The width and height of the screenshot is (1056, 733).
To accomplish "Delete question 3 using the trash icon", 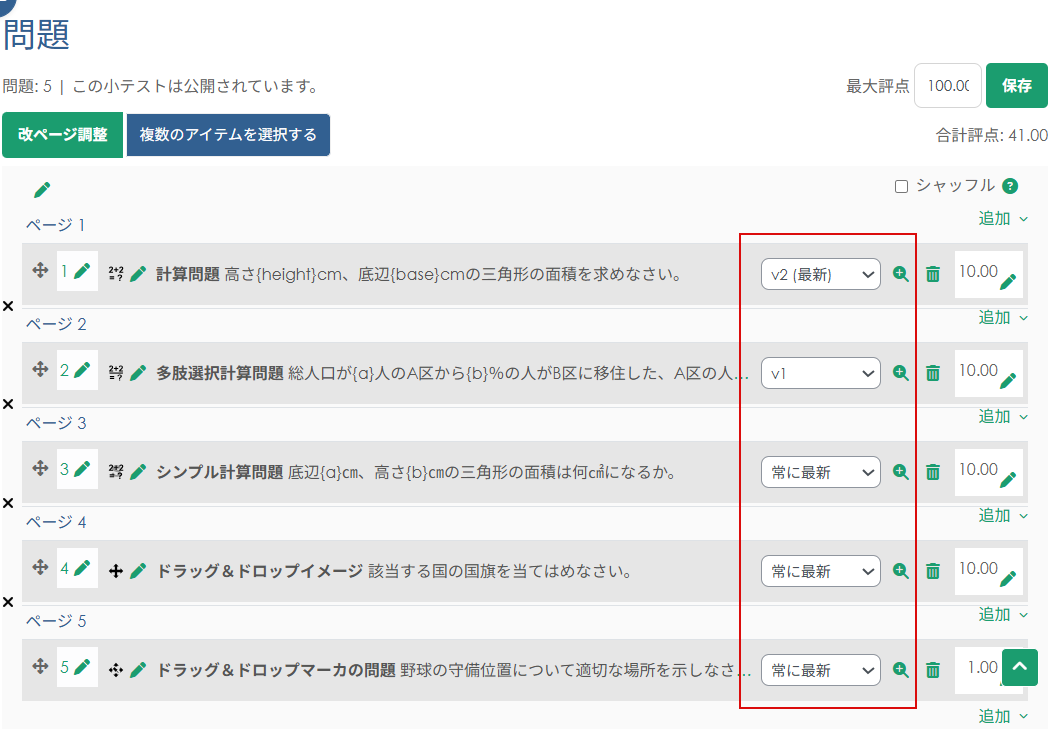I will pos(933,472).
